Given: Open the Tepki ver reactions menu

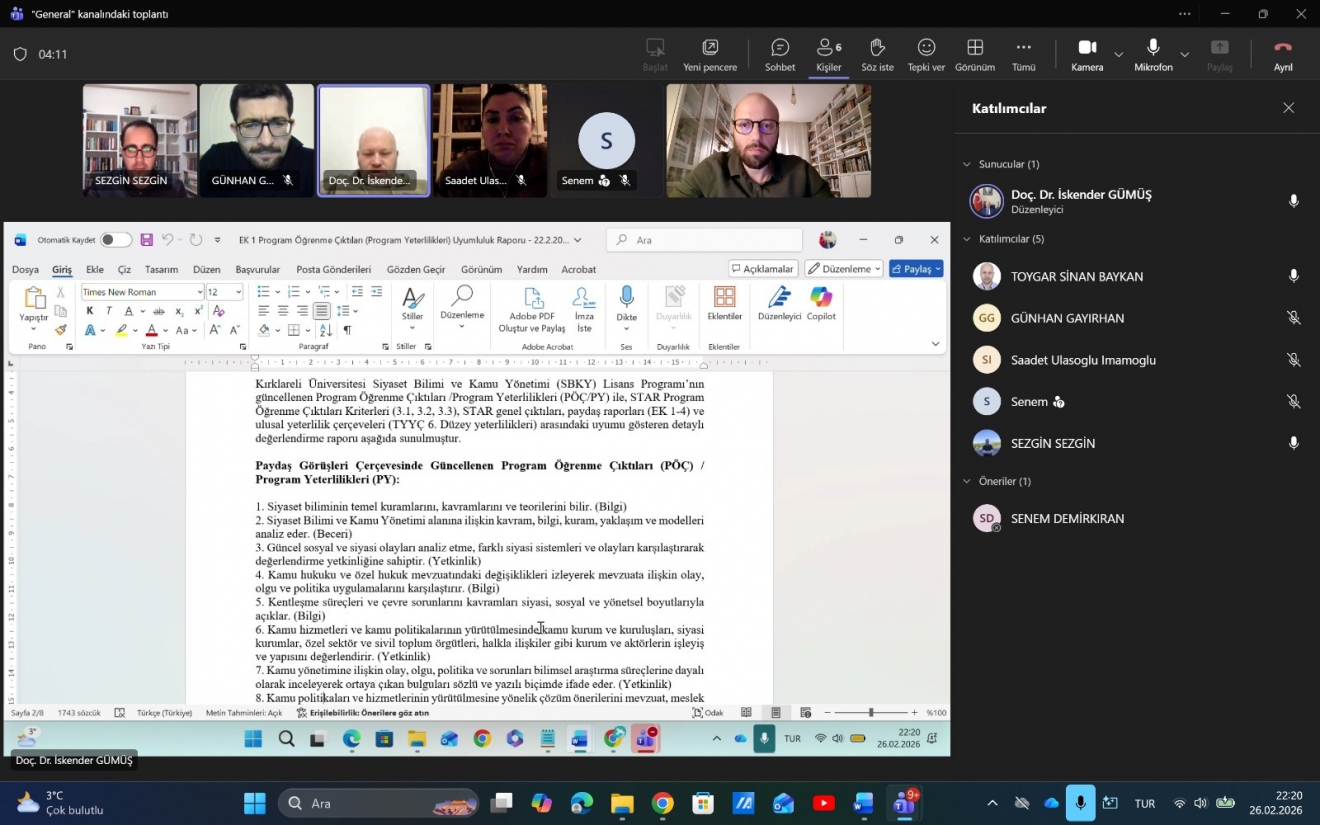Looking at the screenshot, I should pyautogui.click(x=926, y=55).
